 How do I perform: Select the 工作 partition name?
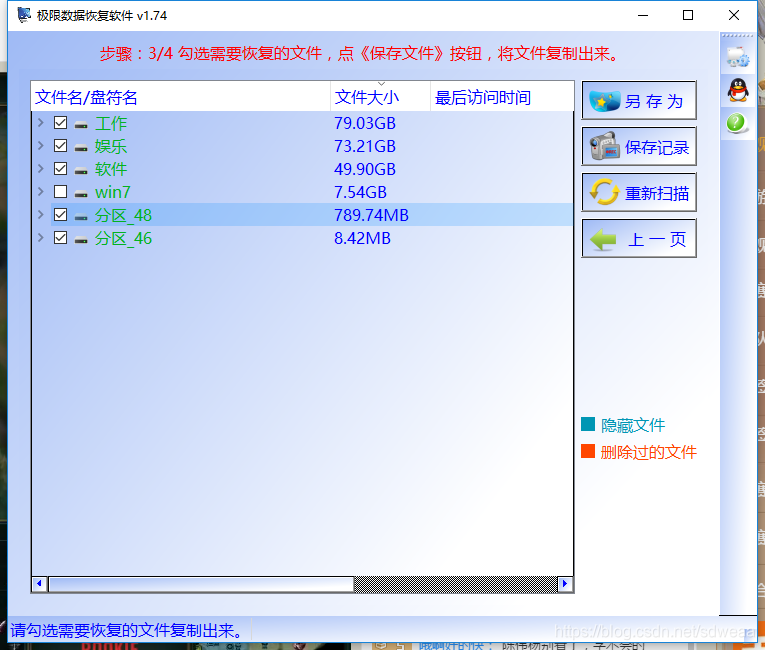[111, 123]
